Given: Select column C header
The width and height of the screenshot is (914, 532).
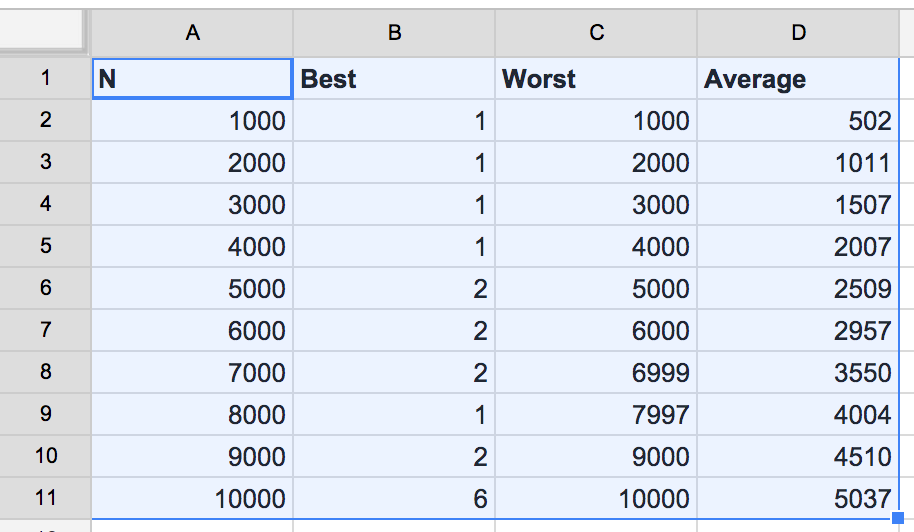Looking at the screenshot, I should tap(596, 33).
